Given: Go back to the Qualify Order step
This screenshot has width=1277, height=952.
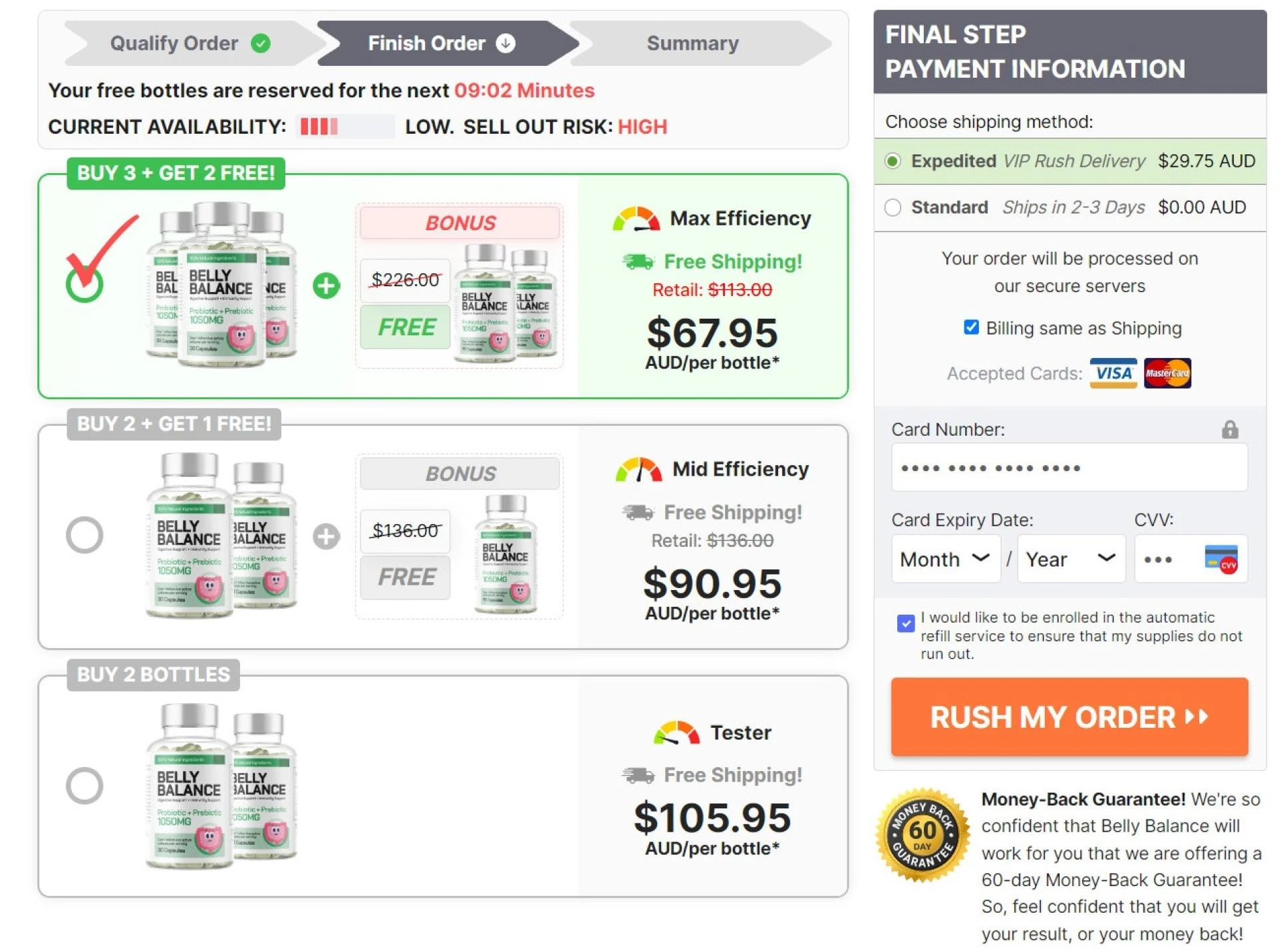Looking at the screenshot, I should (174, 43).
